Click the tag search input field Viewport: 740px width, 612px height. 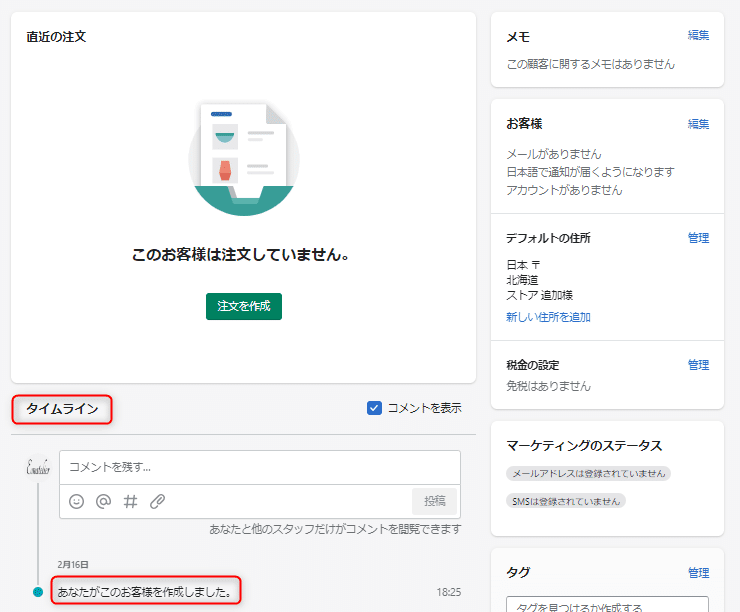coord(607,604)
